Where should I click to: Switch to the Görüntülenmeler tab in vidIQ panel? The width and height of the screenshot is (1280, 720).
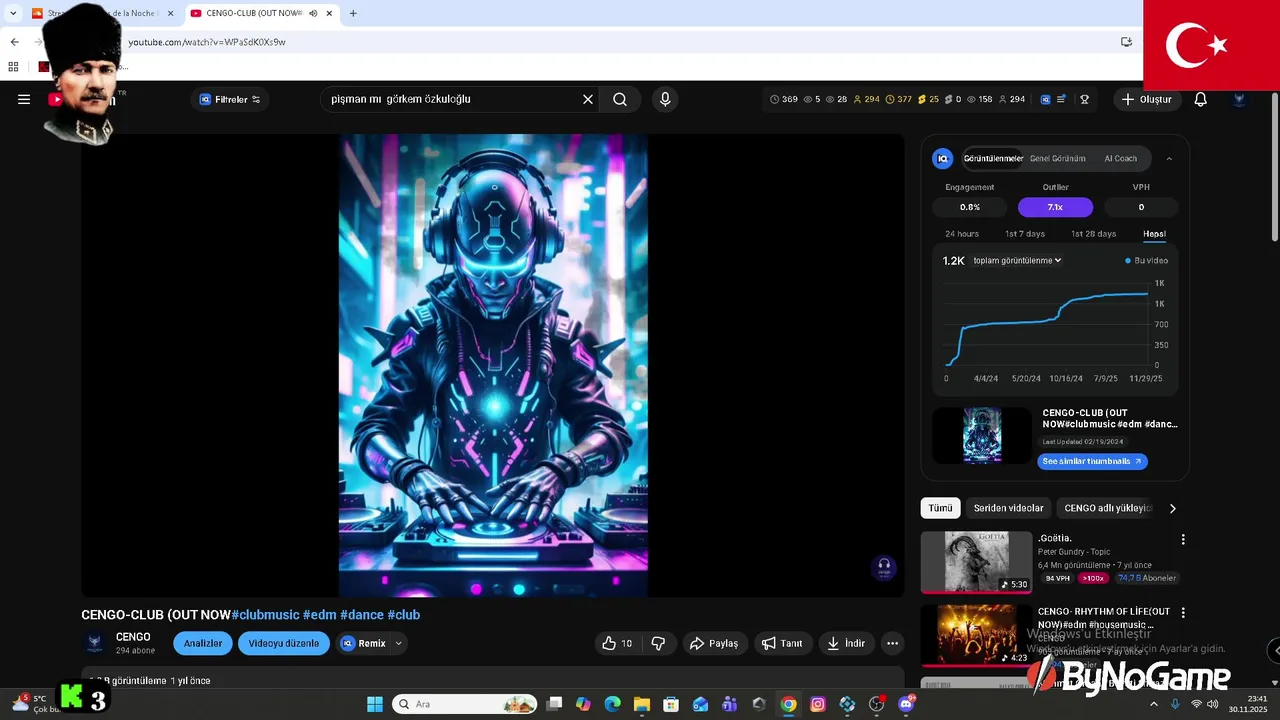pyautogui.click(x=993, y=158)
